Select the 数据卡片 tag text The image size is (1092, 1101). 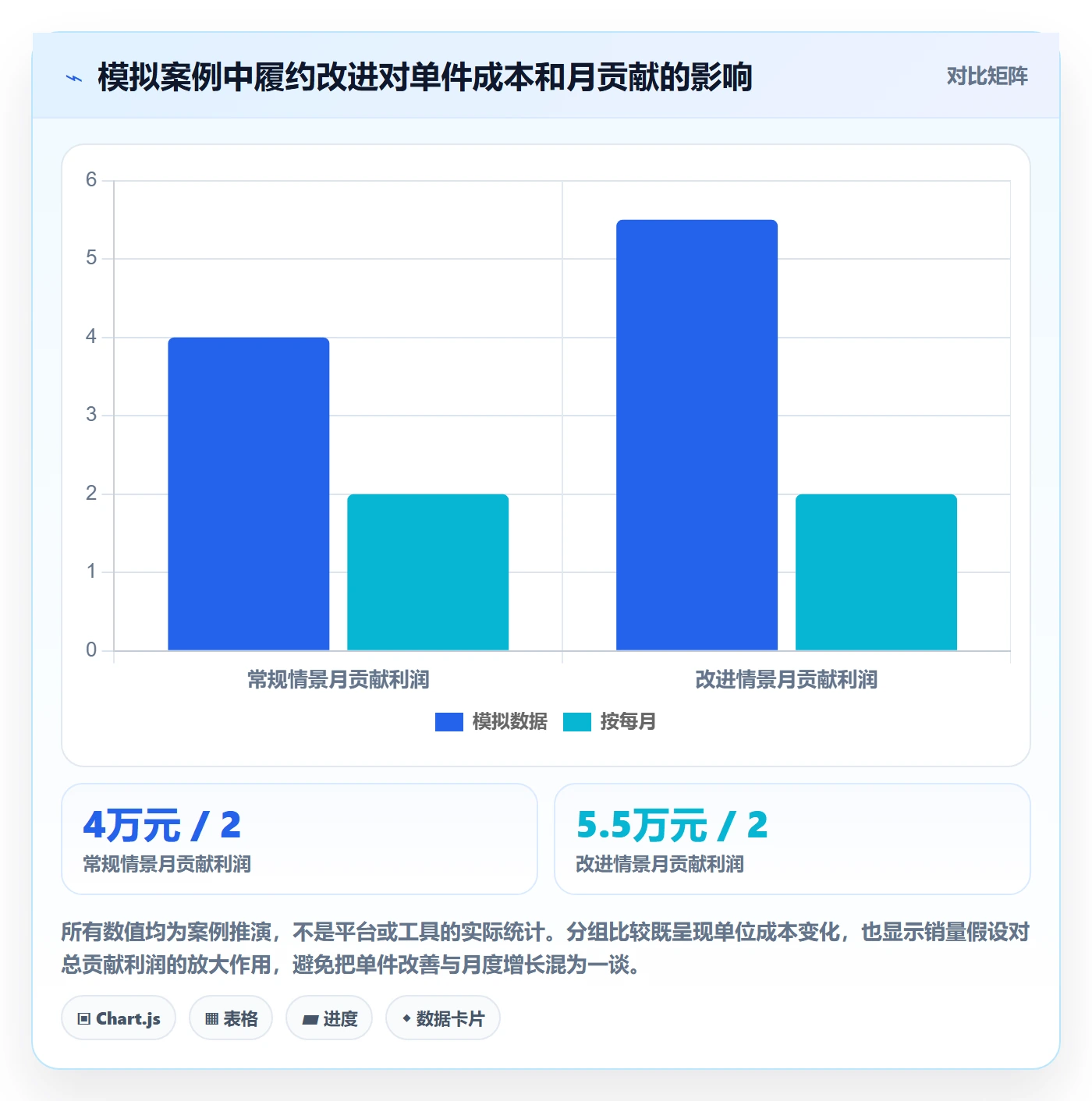[450, 1018]
